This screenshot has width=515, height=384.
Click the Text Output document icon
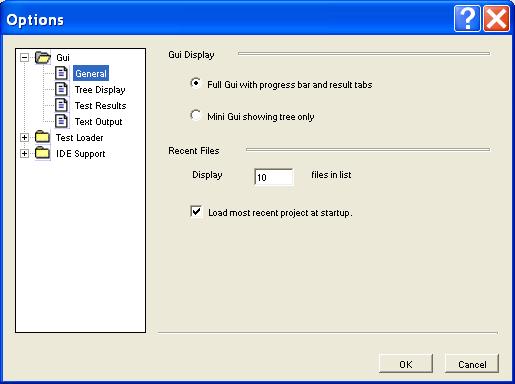[61, 121]
